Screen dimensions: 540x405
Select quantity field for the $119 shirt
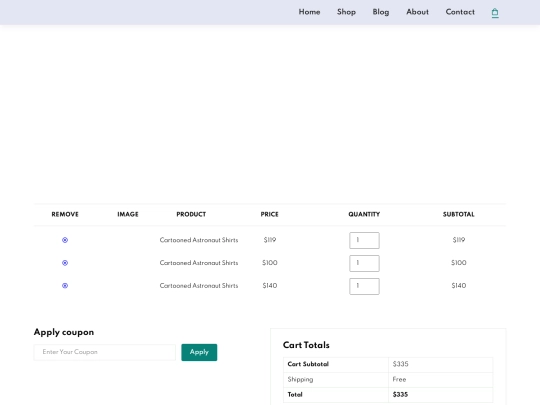click(x=364, y=240)
